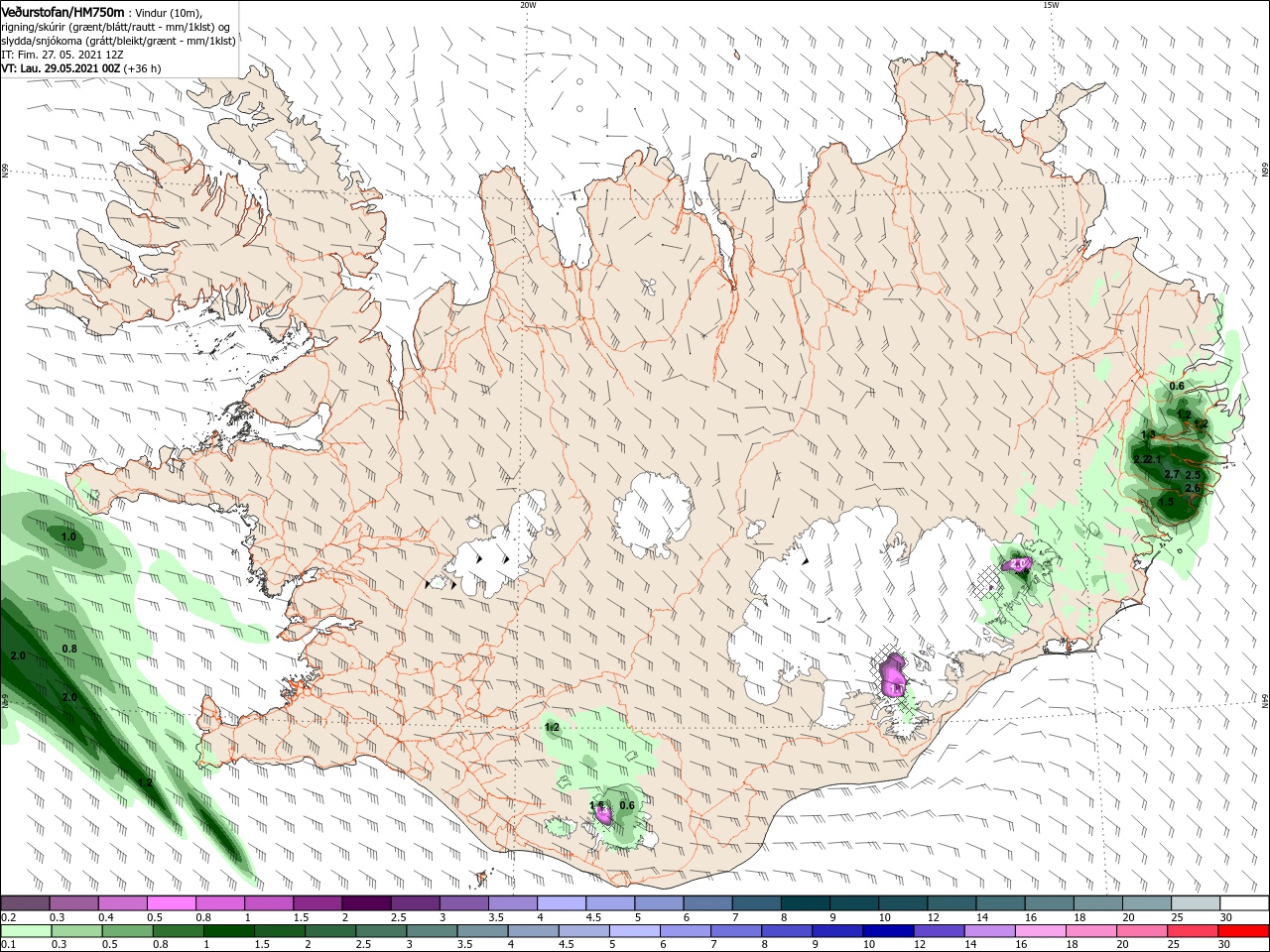Click the 2.7 rainfall value in the east
Viewport: 1270px width, 952px height.
coord(1171,475)
